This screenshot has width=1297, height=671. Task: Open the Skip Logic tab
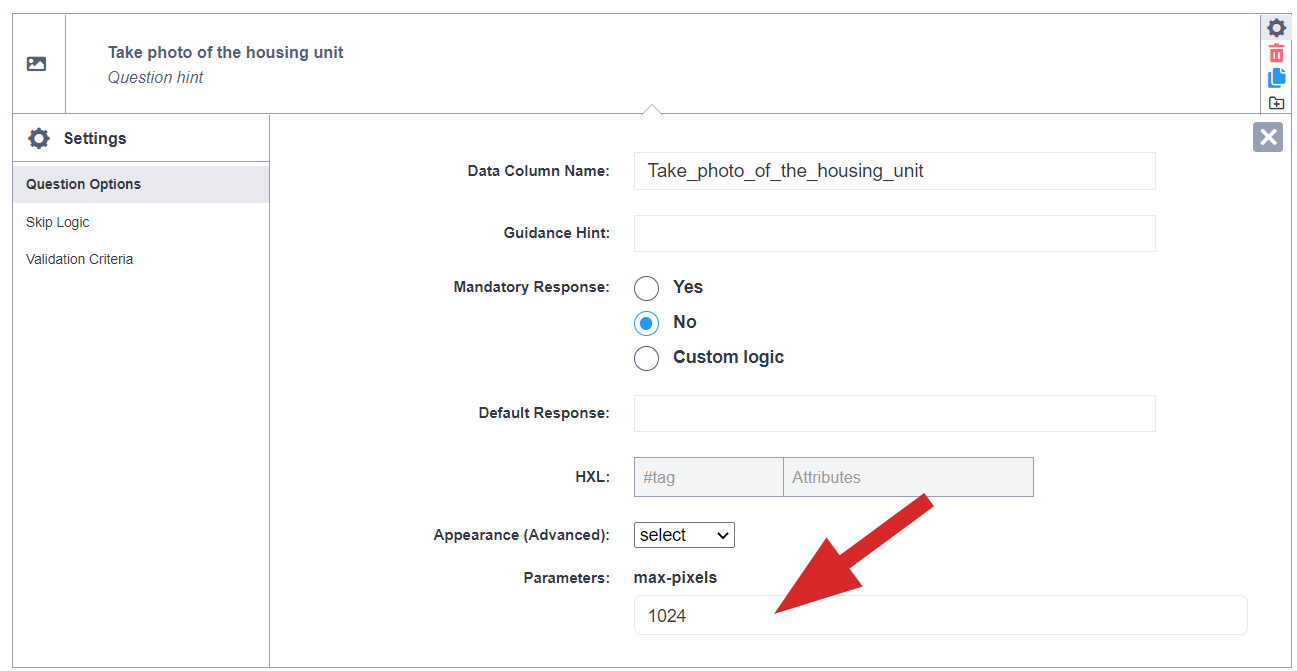click(x=58, y=222)
